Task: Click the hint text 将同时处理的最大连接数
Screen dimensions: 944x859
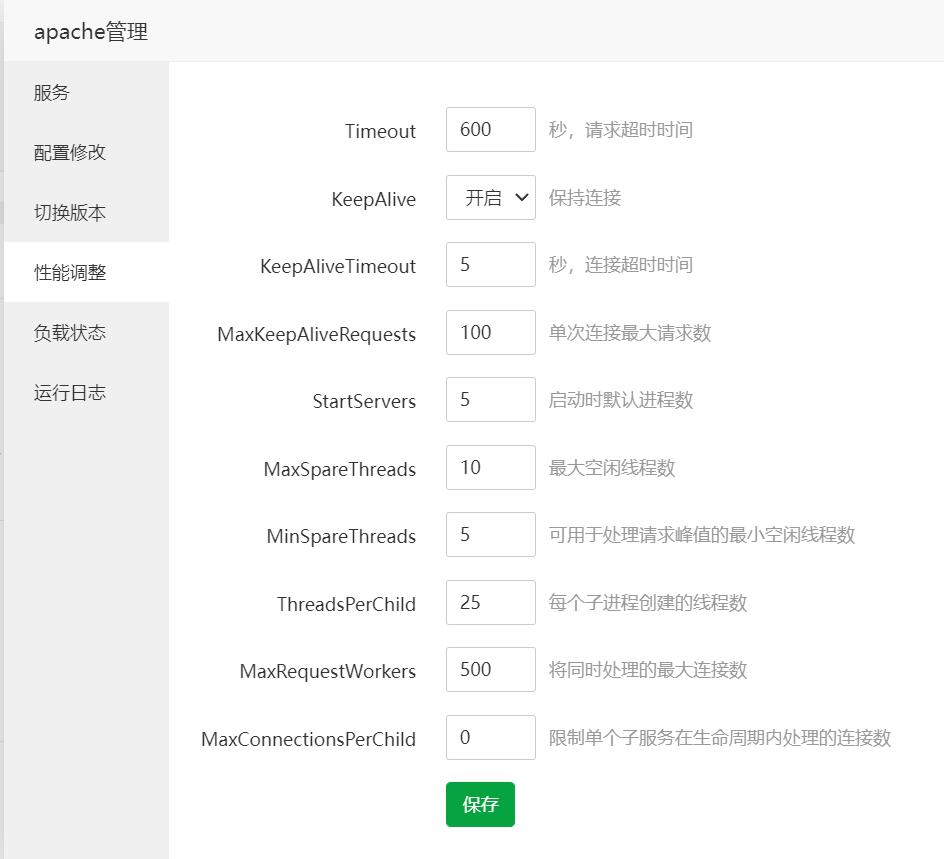Action: (x=648, y=669)
